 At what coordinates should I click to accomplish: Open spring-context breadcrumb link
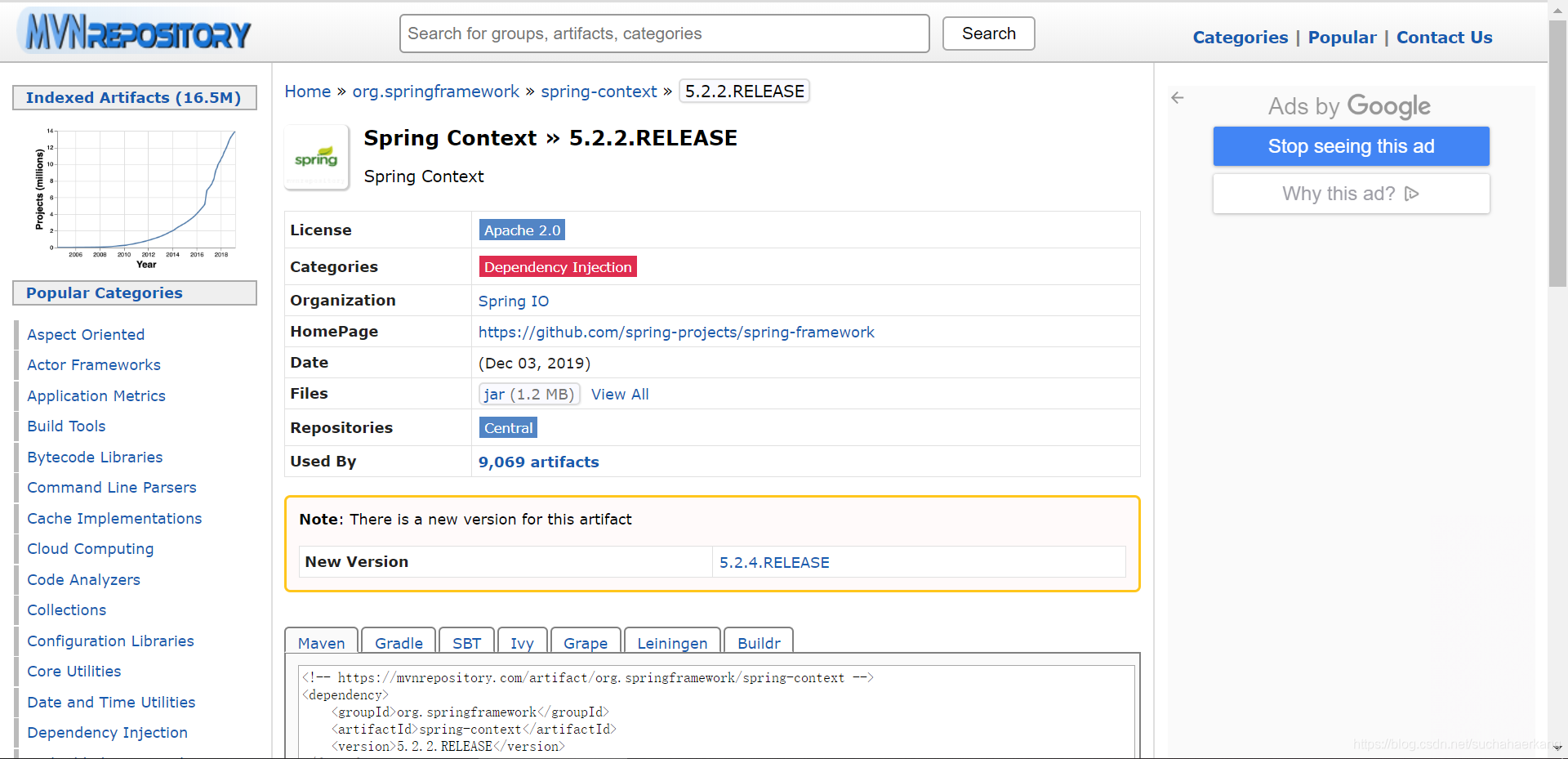pos(599,92)
